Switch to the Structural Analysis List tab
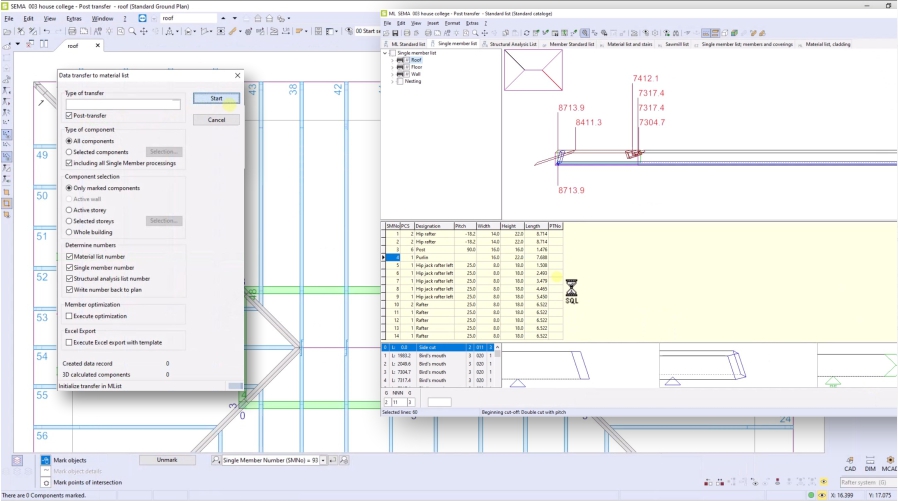The image size is (898, 501). tap(510, 44)
